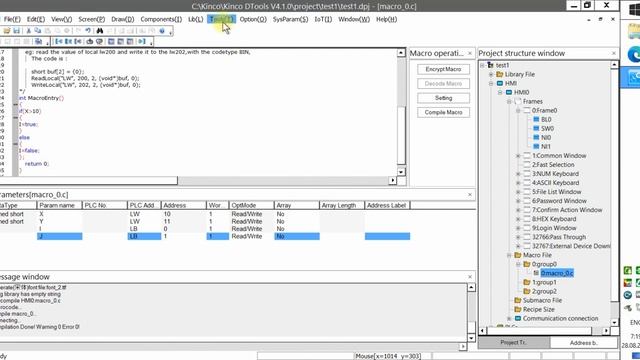Close the macro parameters panel
This screenshot has height=360, width=640.
click(x=470, y=195)
